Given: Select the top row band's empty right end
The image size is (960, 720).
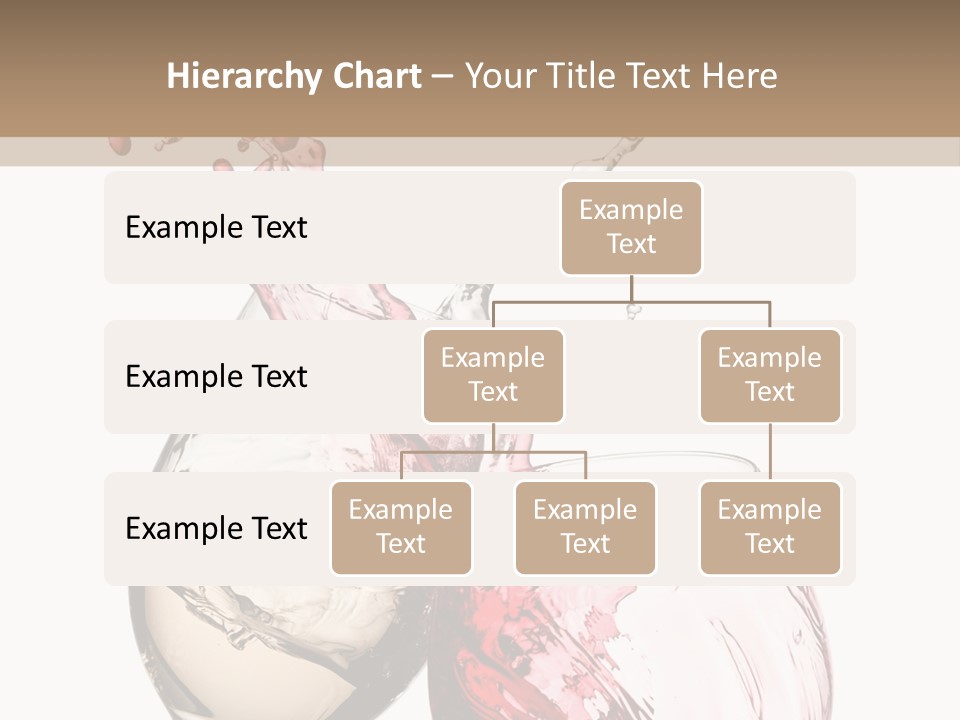Looking at the screenshot, I should [x=790, y=228].
